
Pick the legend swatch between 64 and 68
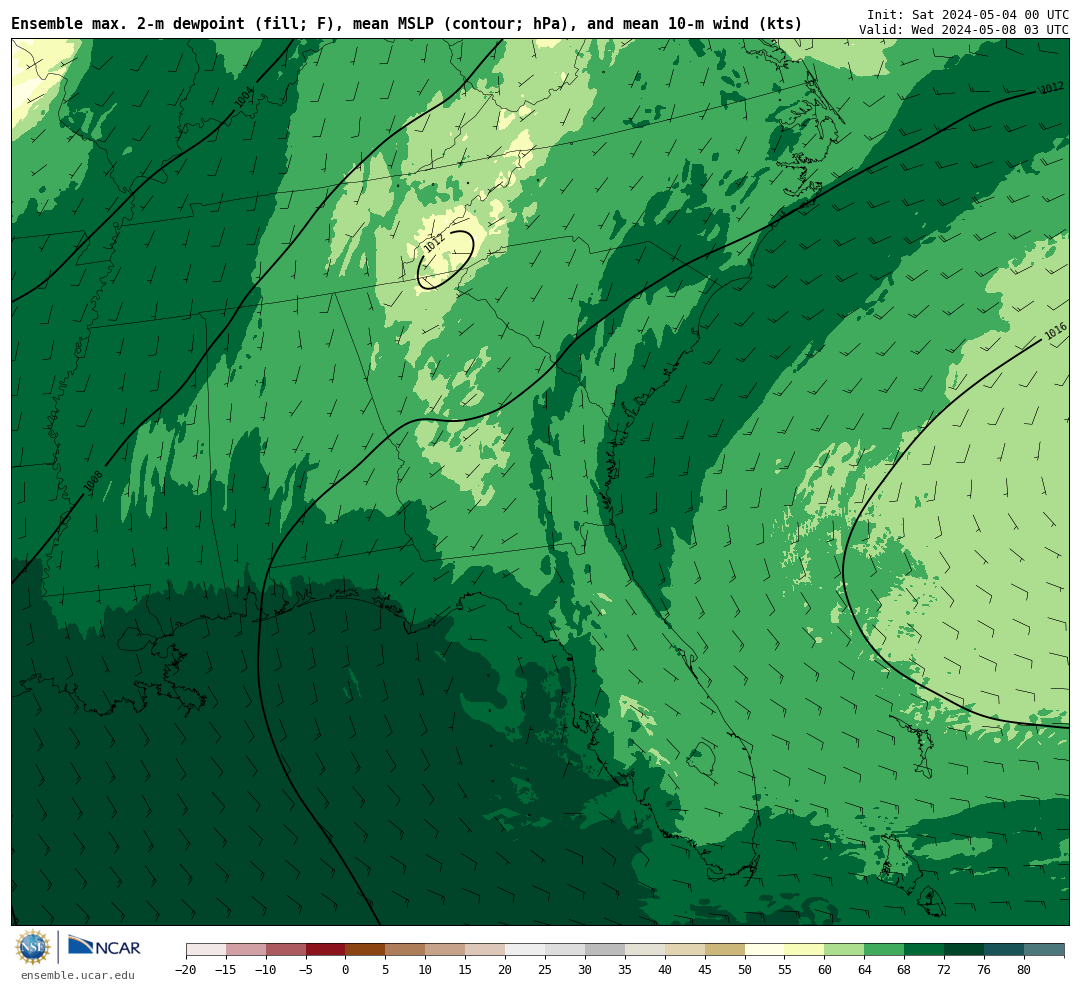pos(885,950)
